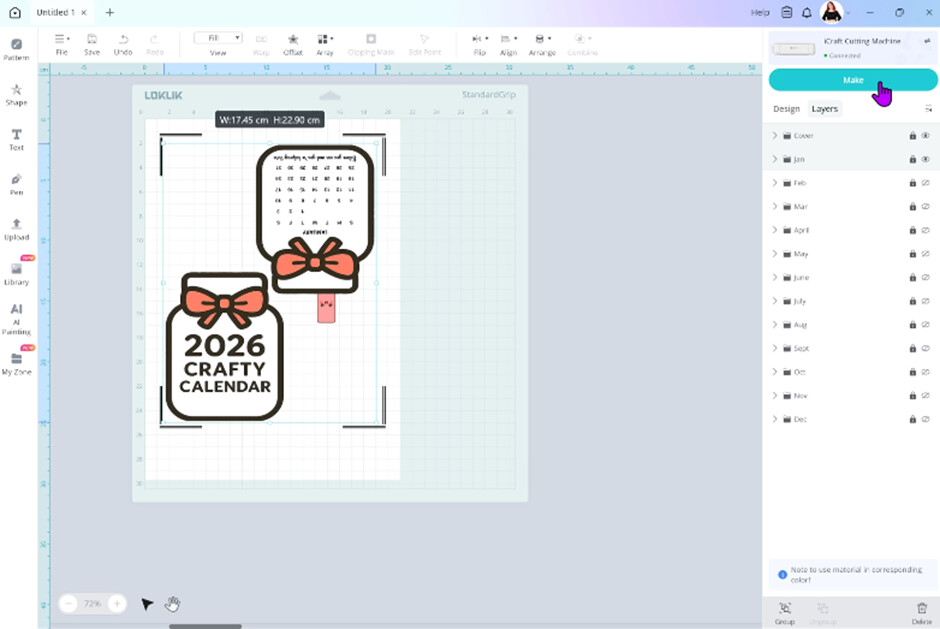This screenshot has width=940, height=629.
Task: Open the Fill view mode dropdown
Action: point(218,38)
